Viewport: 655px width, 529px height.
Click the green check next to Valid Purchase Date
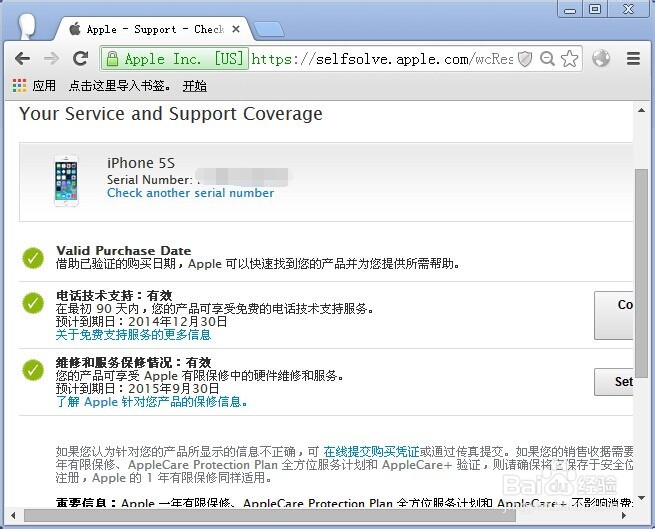coord(33,258)
